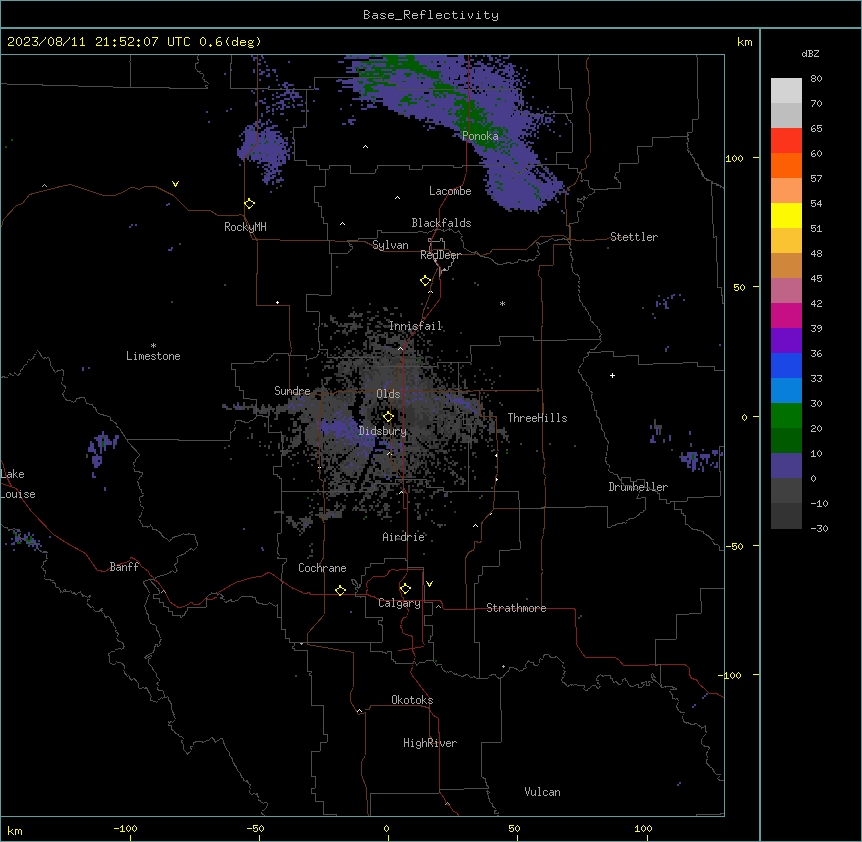This screenshot has width=862, height=842.
Task: Click the Drumheller label
Action: pyautogui.click(x=638, y=487)
